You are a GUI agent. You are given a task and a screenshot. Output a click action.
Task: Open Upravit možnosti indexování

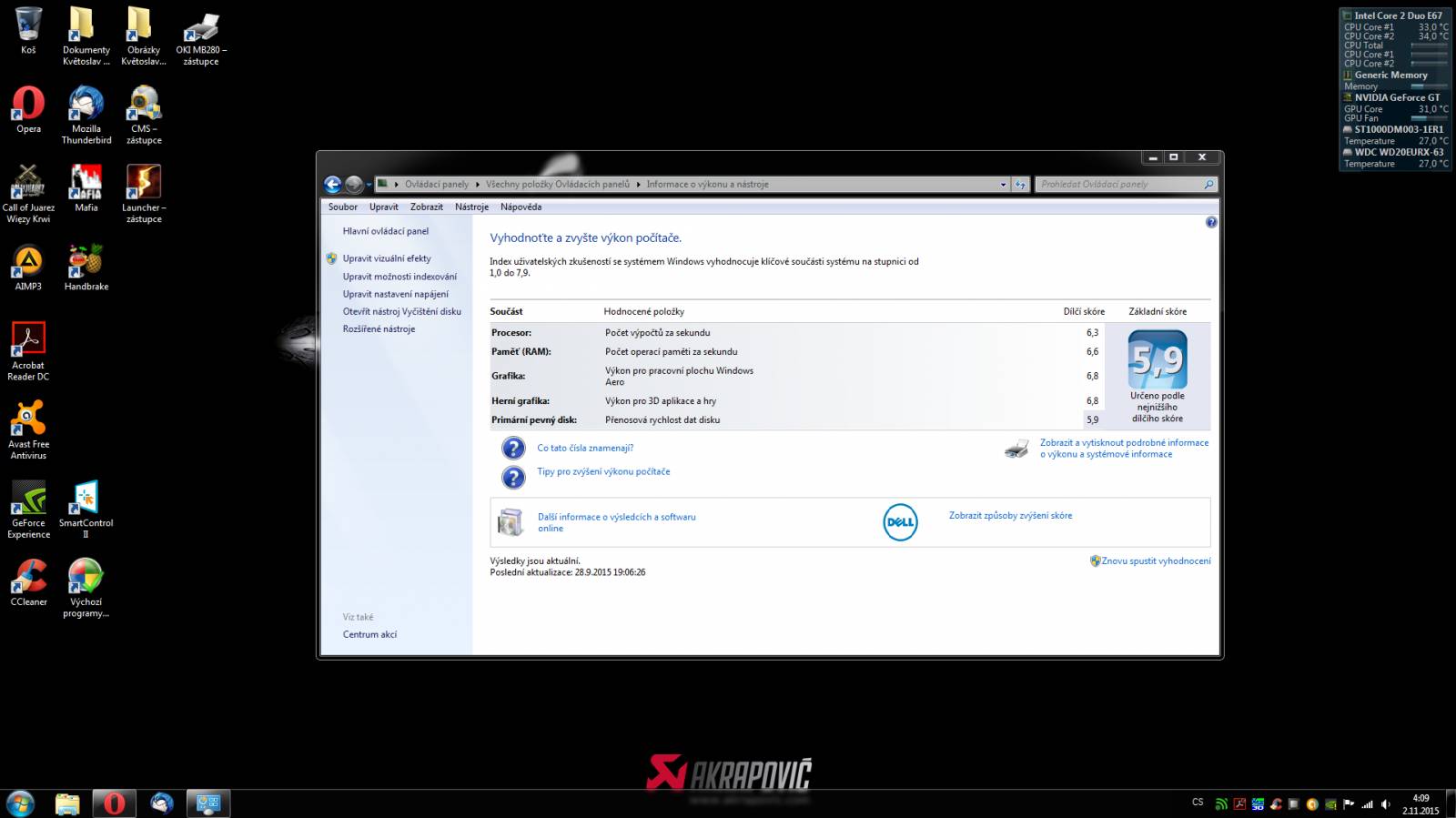click(x=399, y=277)
